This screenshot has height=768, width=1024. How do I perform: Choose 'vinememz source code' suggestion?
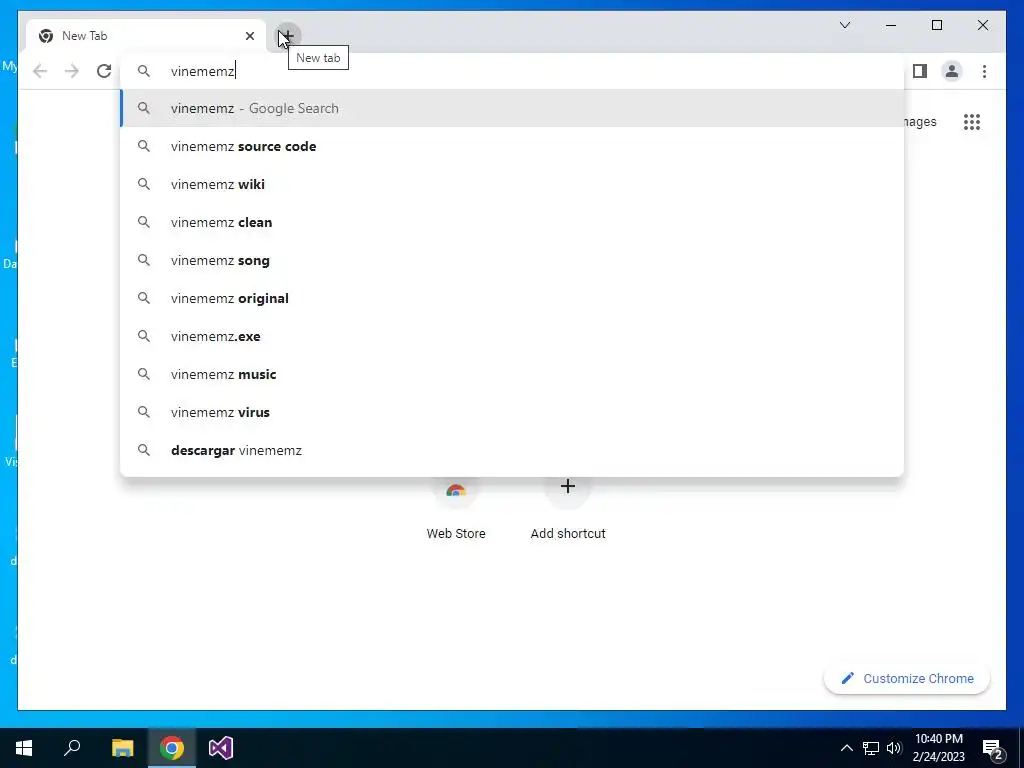pos(512,146)
